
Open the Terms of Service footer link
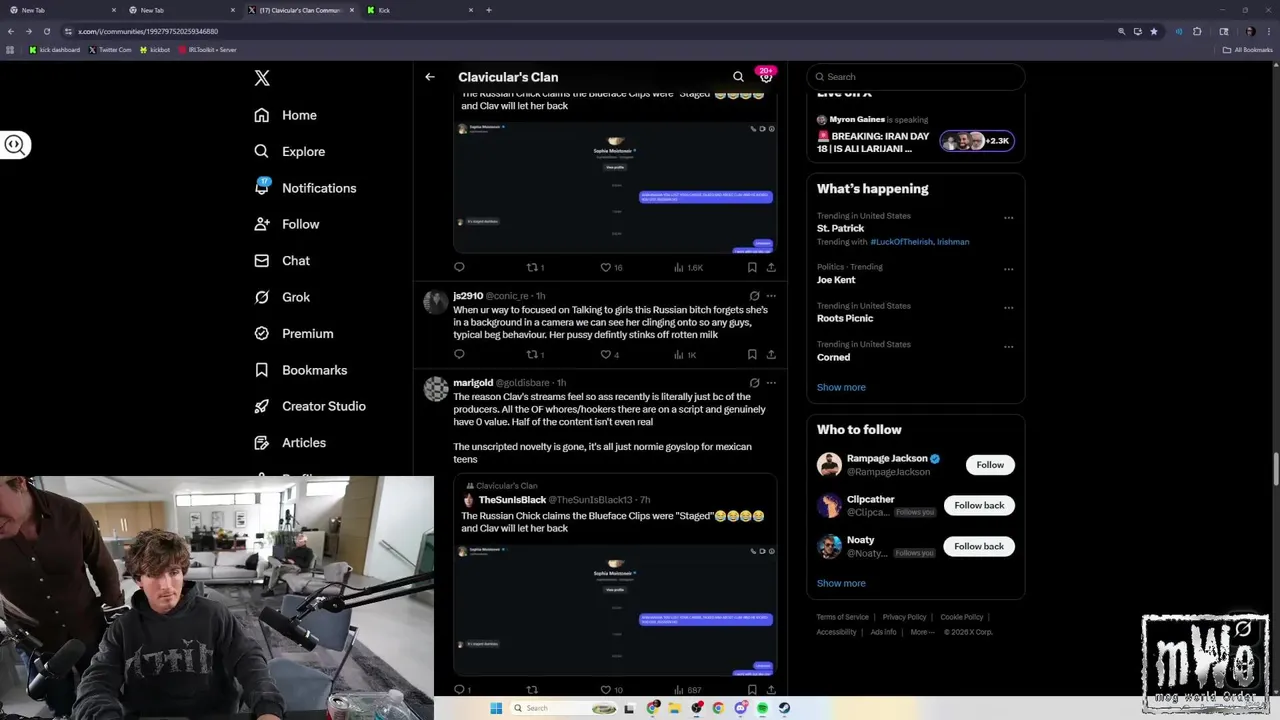842,617
